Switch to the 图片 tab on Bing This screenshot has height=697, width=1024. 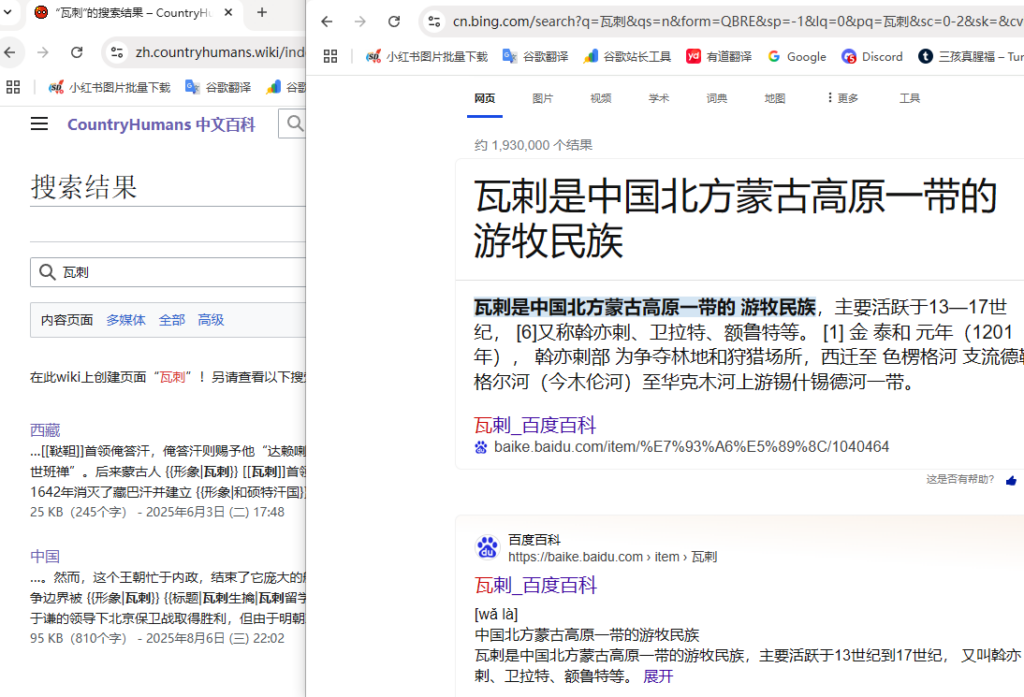tap(543, 97)
